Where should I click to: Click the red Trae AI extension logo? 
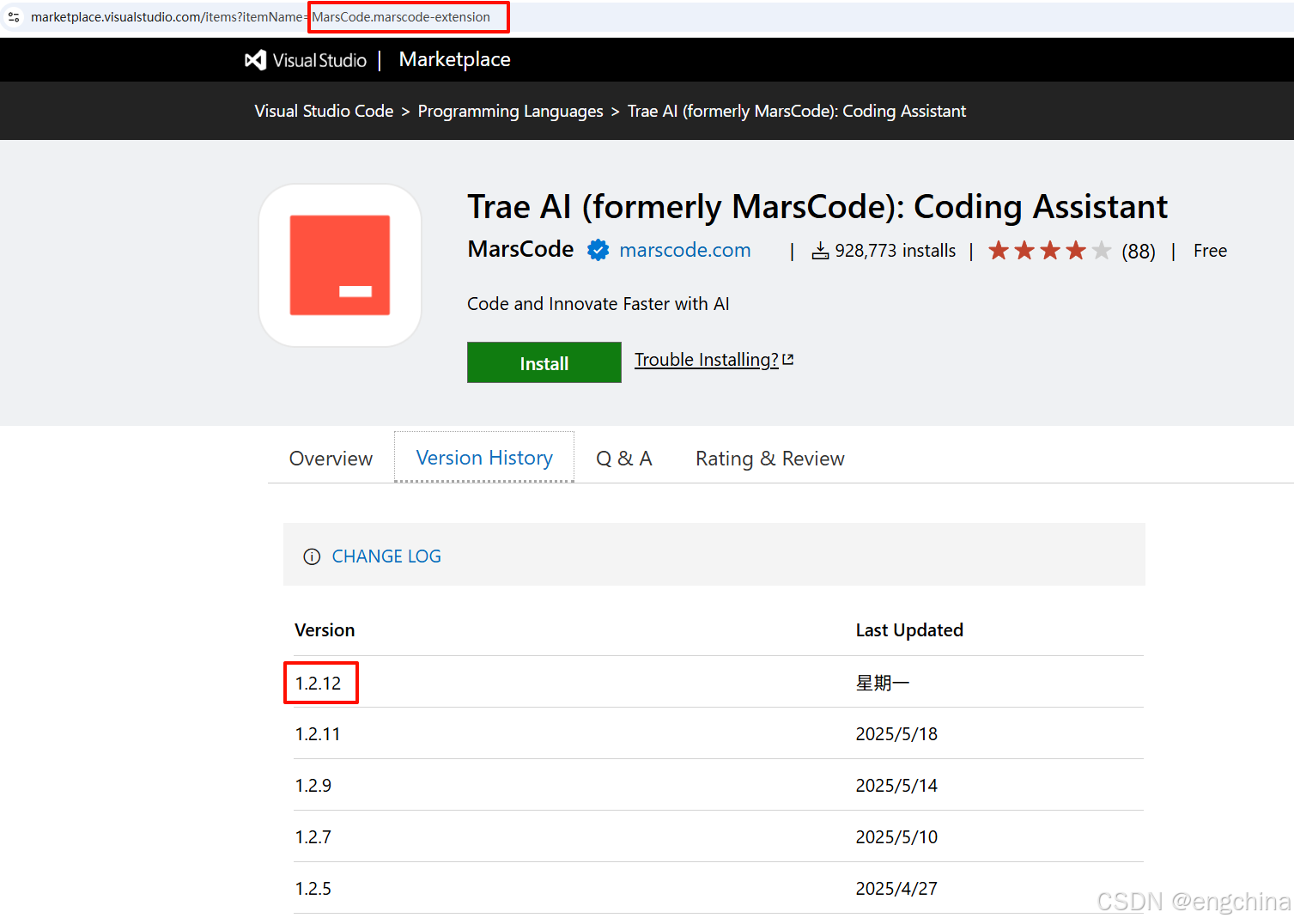340,265
